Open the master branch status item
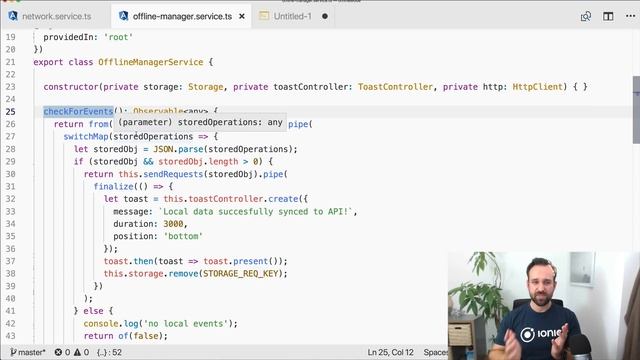The height and width of the screenshot is (360, 640). (x=27, y=352)
